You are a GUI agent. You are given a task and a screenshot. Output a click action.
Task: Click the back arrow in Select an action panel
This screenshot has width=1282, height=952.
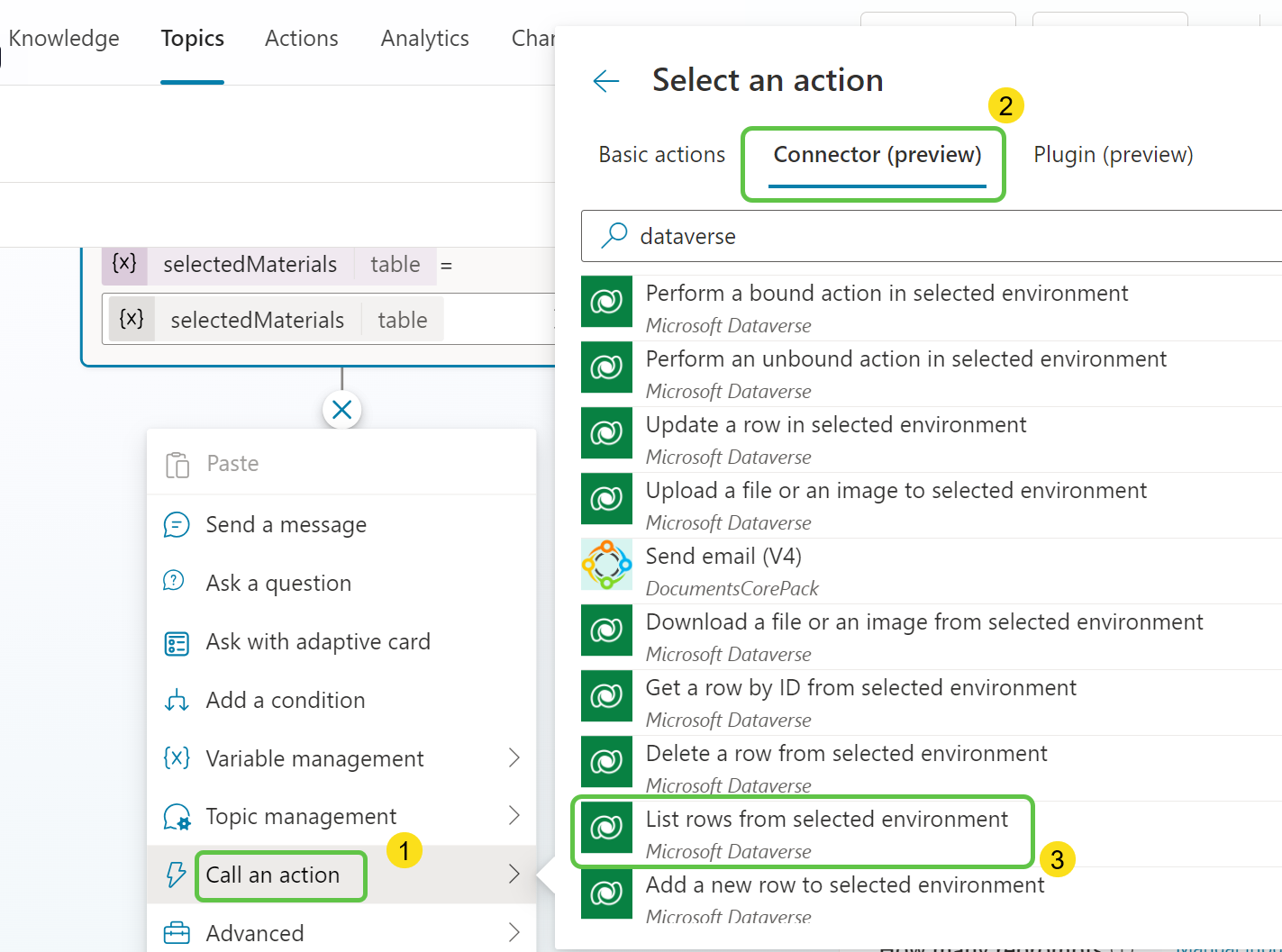[x=606, y=81]
